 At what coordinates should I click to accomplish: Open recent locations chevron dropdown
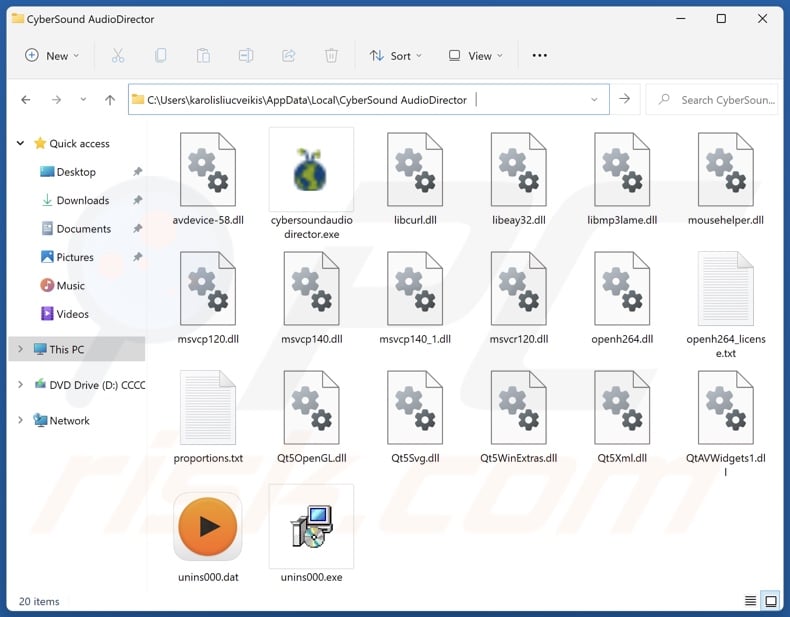click(83, 100)
